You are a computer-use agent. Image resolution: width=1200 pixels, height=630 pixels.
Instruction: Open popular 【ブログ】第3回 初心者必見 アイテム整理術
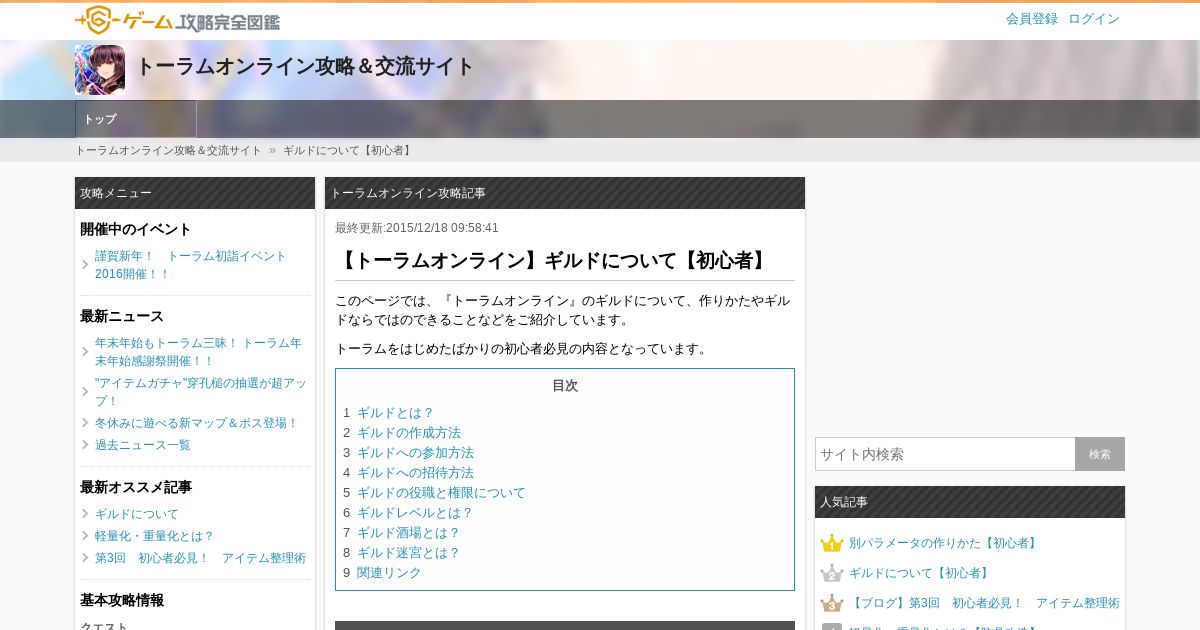coord(984,603)
